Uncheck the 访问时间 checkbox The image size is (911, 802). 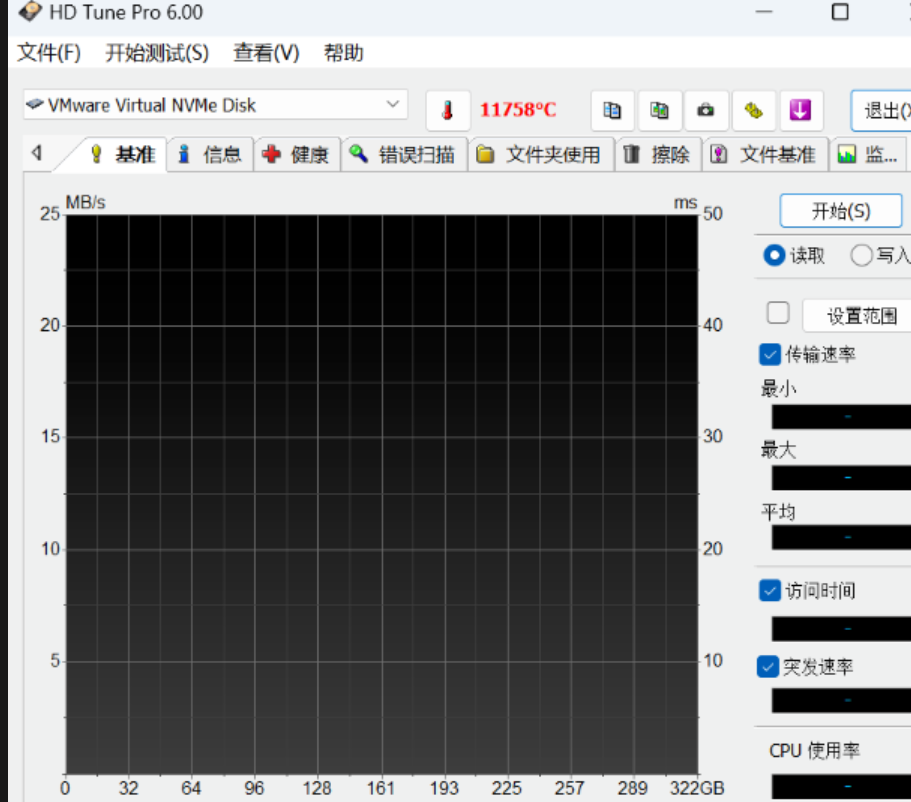pyautogui.click(x=770, y=591)
